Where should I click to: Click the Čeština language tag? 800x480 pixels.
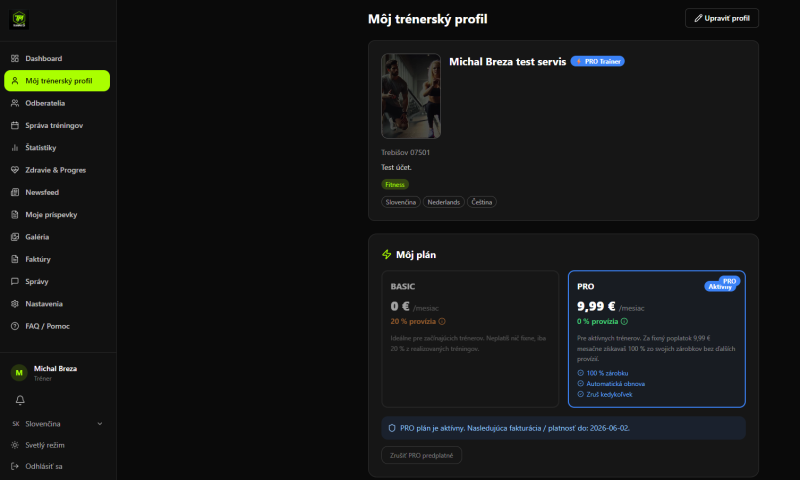click(x=482, y=203)
